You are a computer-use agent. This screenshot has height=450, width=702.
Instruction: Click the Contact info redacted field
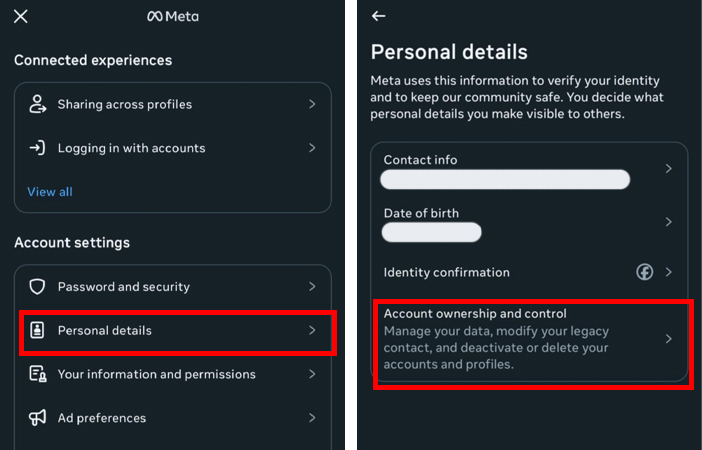[505, 180]
